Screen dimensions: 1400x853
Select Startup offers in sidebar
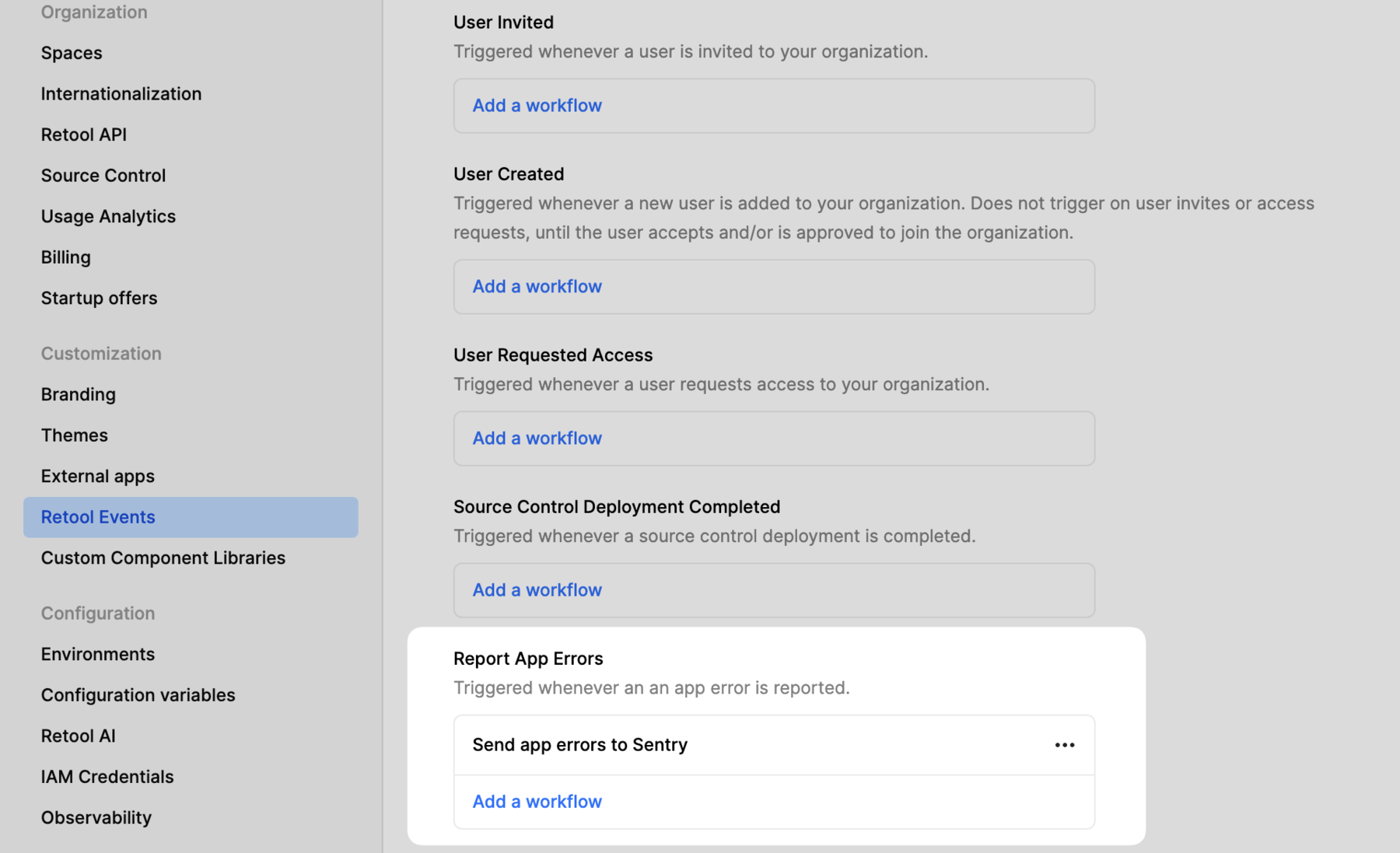pos(99,299)
